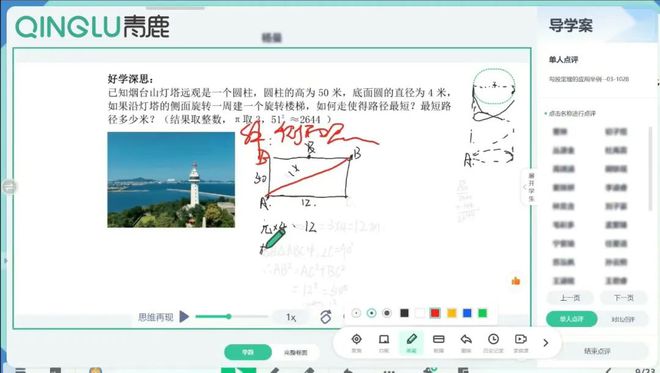Click the QINGLU 青鹿 logo
Screen dimensions: 660x373
[x=93, y=27]
